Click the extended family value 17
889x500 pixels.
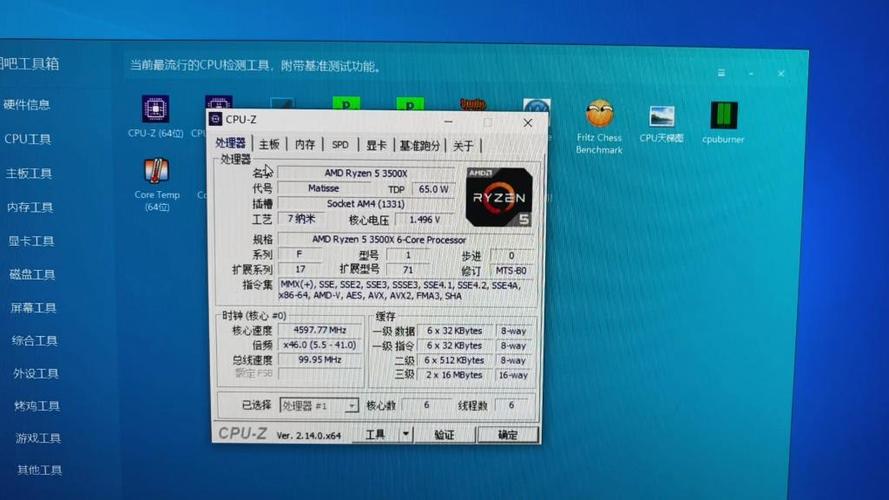tap(300, 269)
